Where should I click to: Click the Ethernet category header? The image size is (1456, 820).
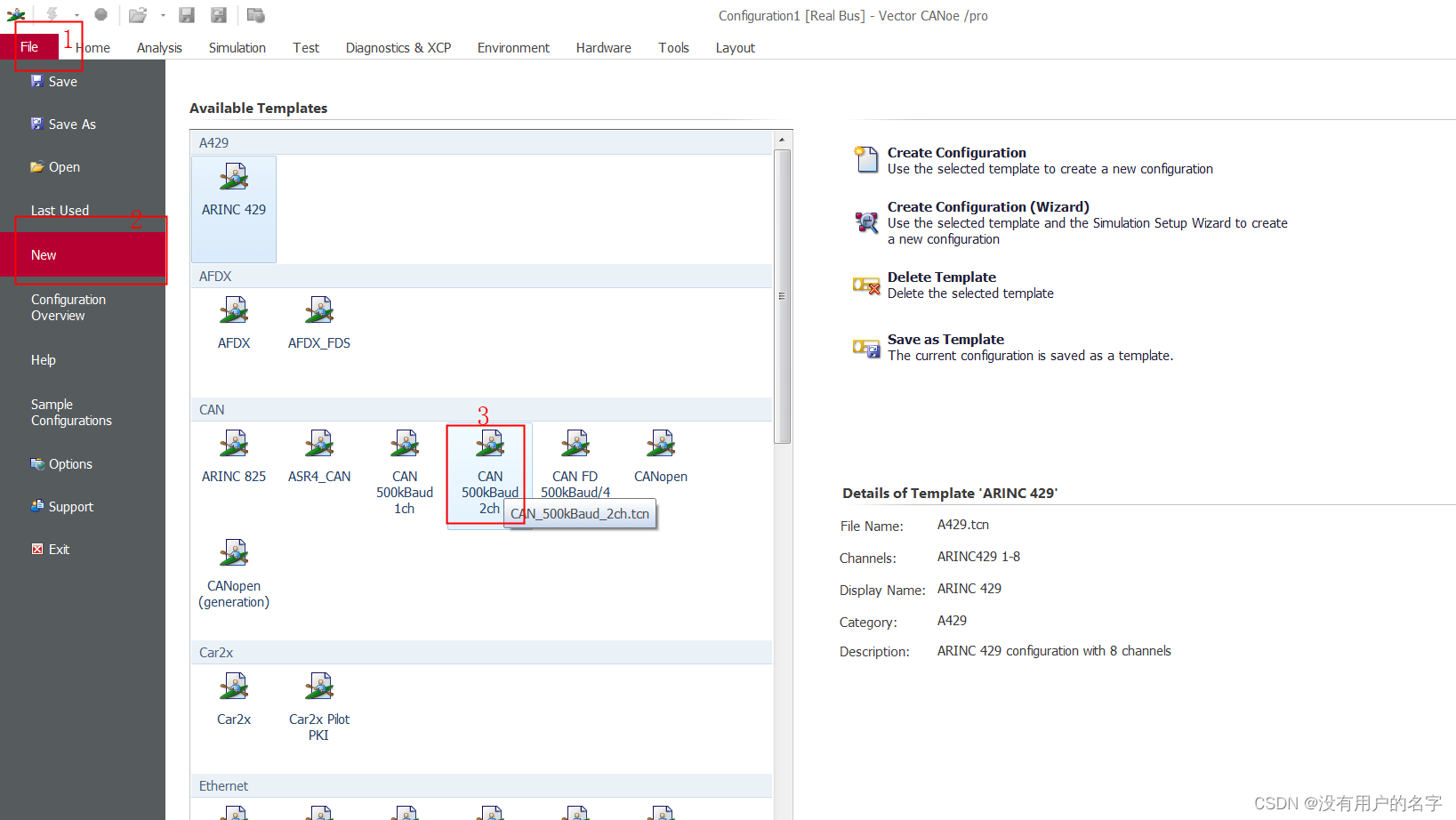coord(481,786)
